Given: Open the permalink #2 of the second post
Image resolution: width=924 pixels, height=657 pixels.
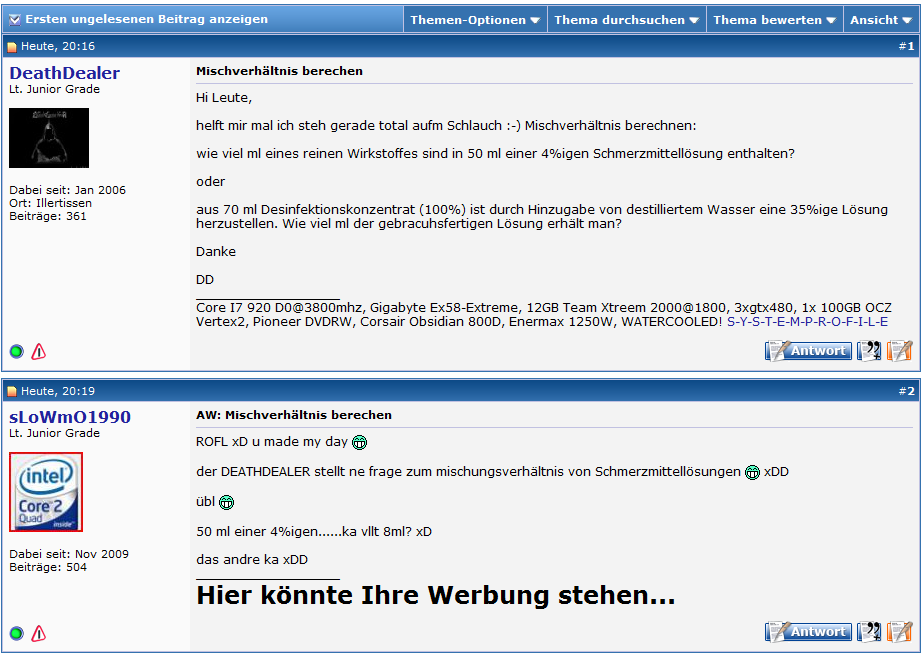Looking at the screenshot, I should (907, 391).
